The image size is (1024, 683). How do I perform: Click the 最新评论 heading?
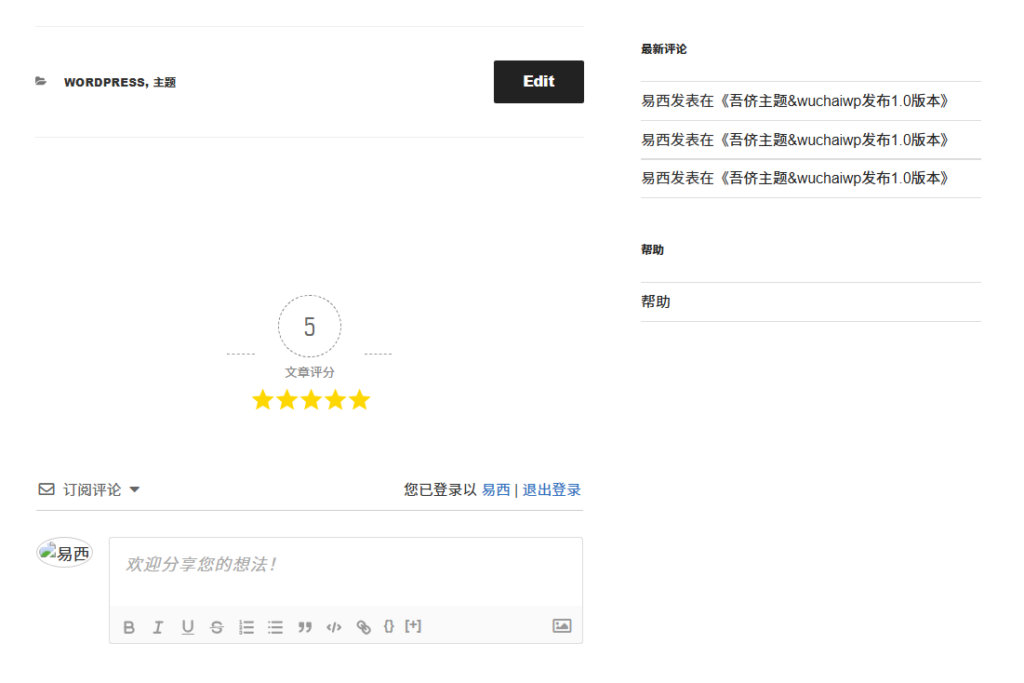pyautogui.click(x=664, y=49)
